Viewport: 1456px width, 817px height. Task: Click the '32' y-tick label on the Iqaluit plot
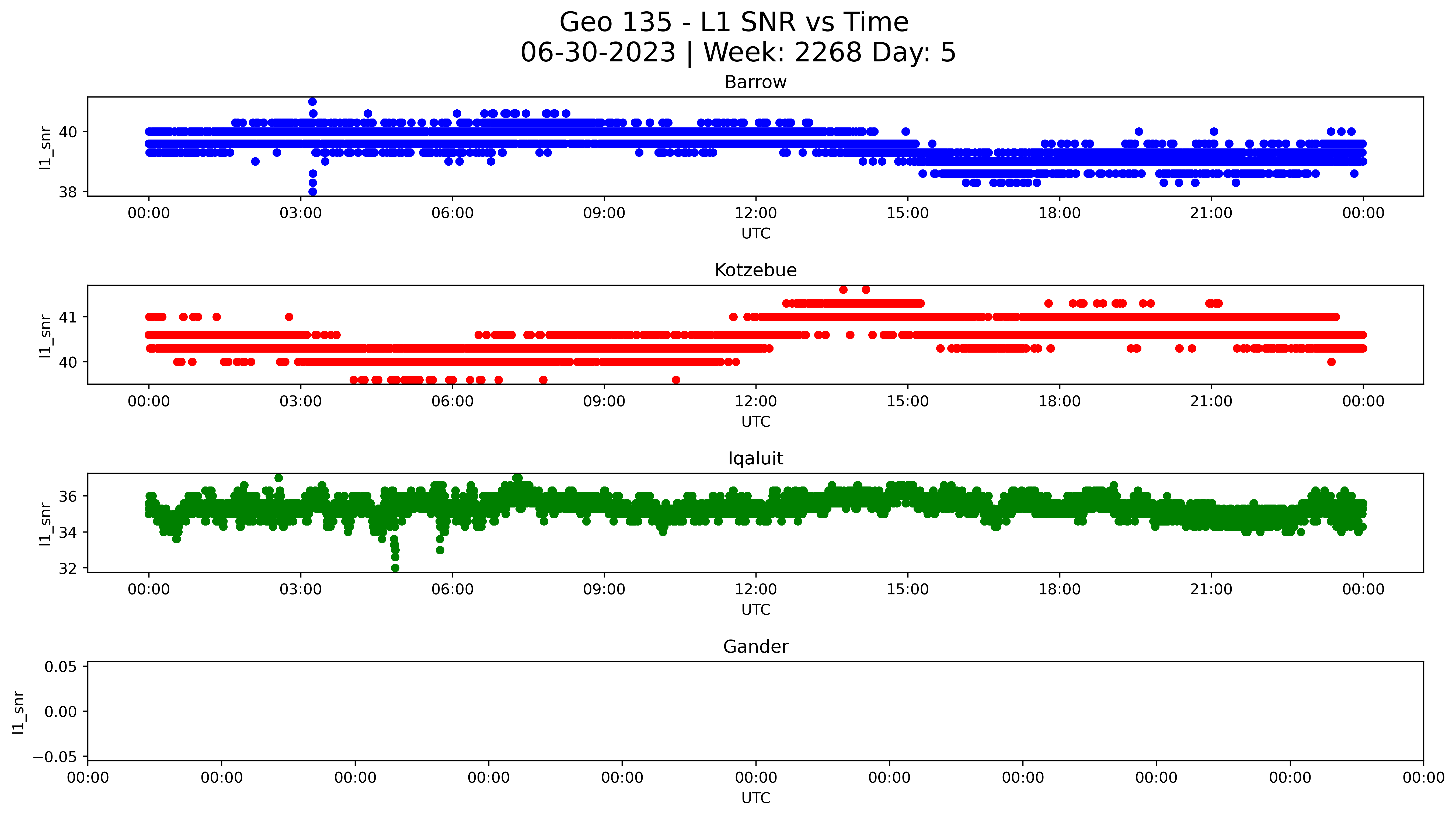point(68,568)
